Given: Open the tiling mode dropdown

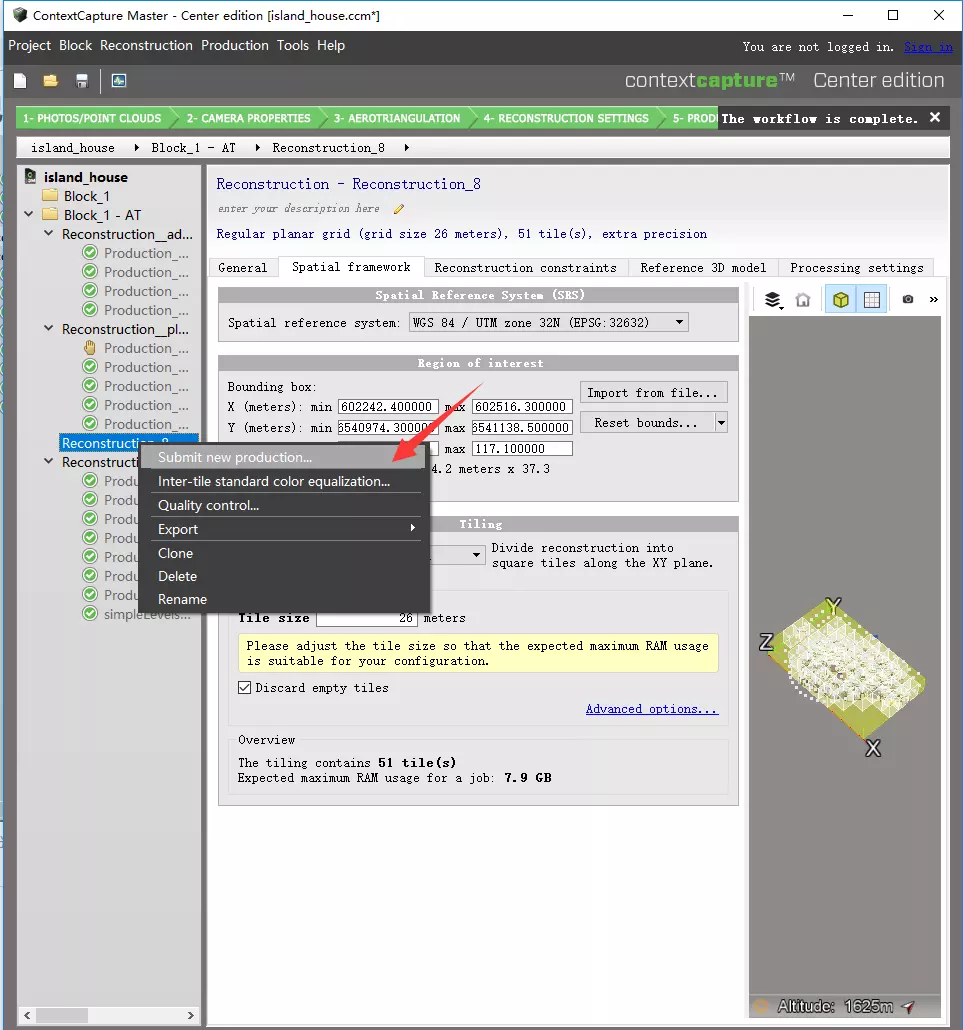Looking at the screenshot, I should 476,555.
